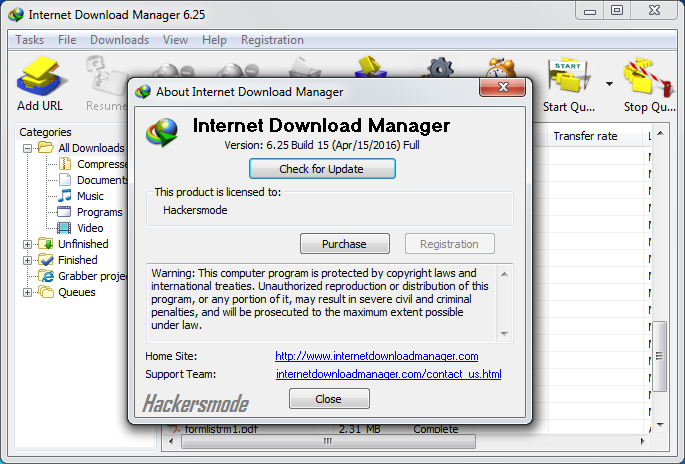Click the download list vertical scrollbar thumb

tap(659, 356)
